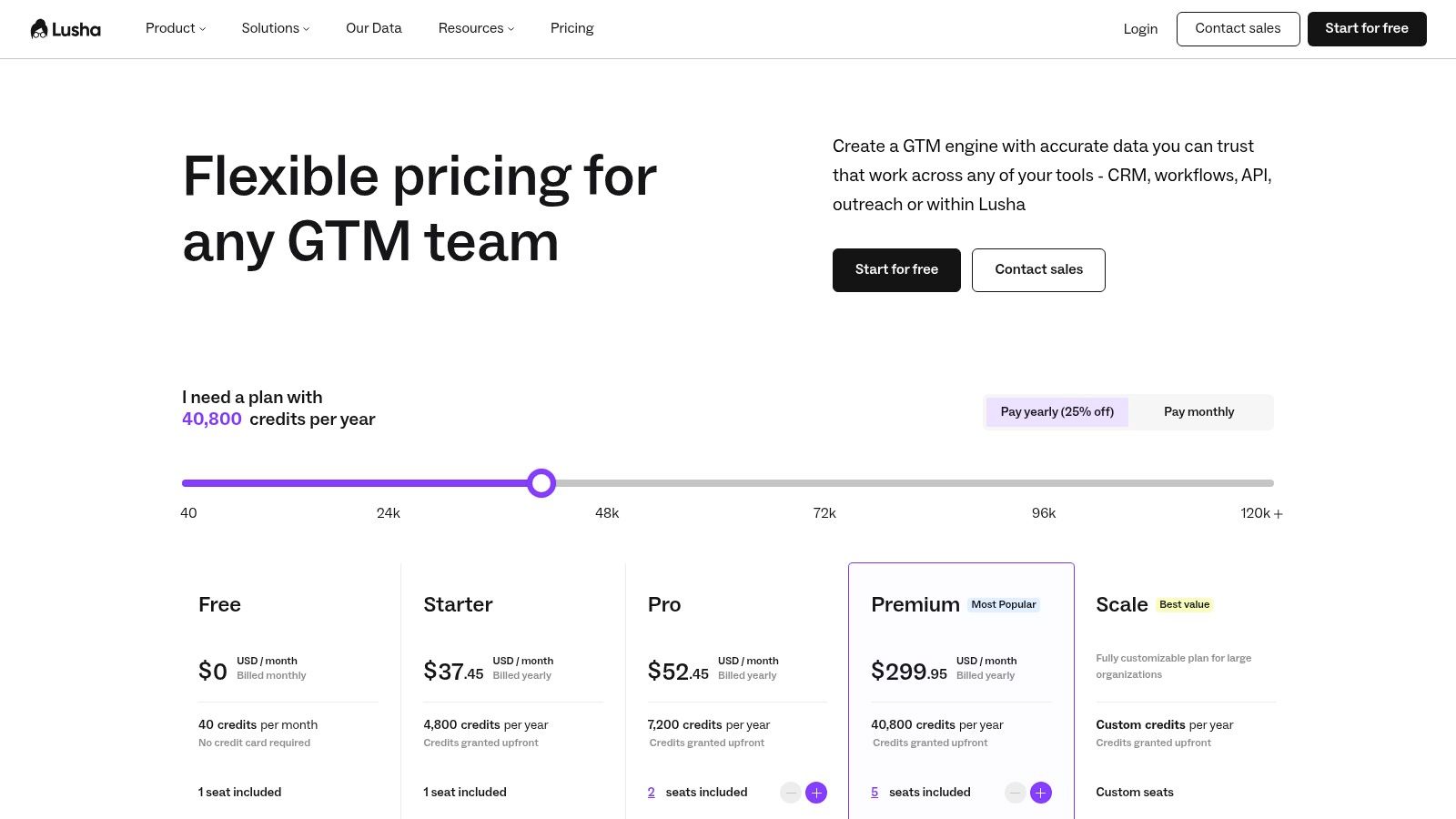Expand the Resources menu
Image resolution: width=1456 pixels, height=819 pixels.
tap(476, 28)
